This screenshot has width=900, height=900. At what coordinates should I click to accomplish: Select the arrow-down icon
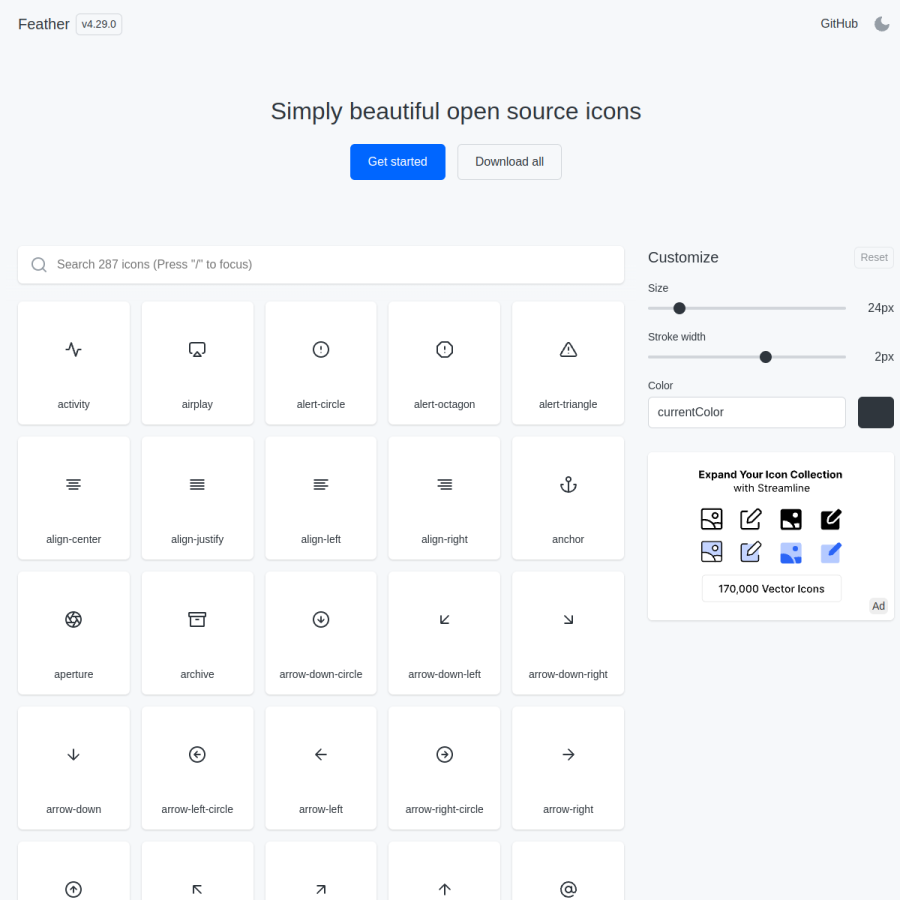73,767
